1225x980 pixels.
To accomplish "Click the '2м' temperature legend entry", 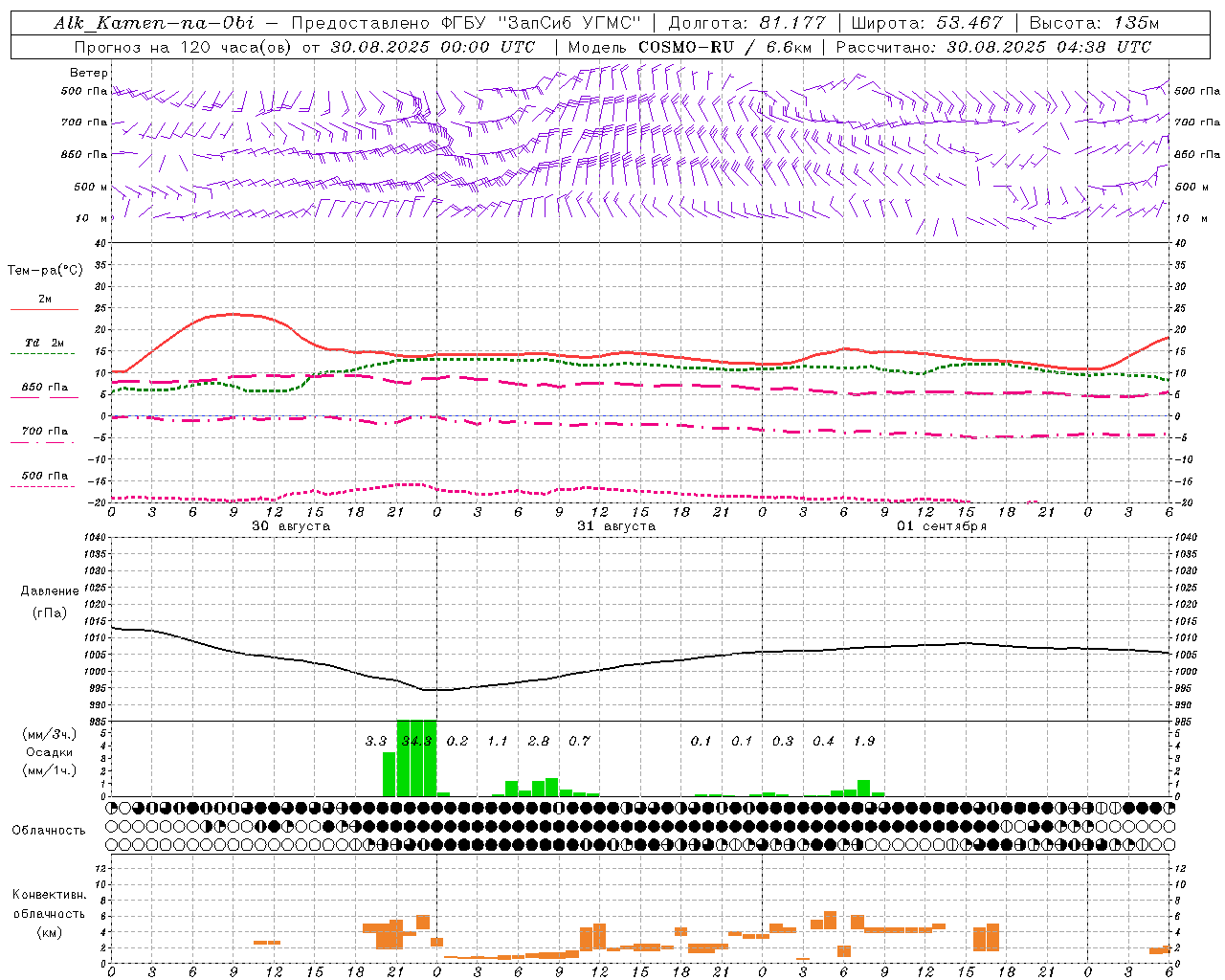I will click(x=45, y=300).
